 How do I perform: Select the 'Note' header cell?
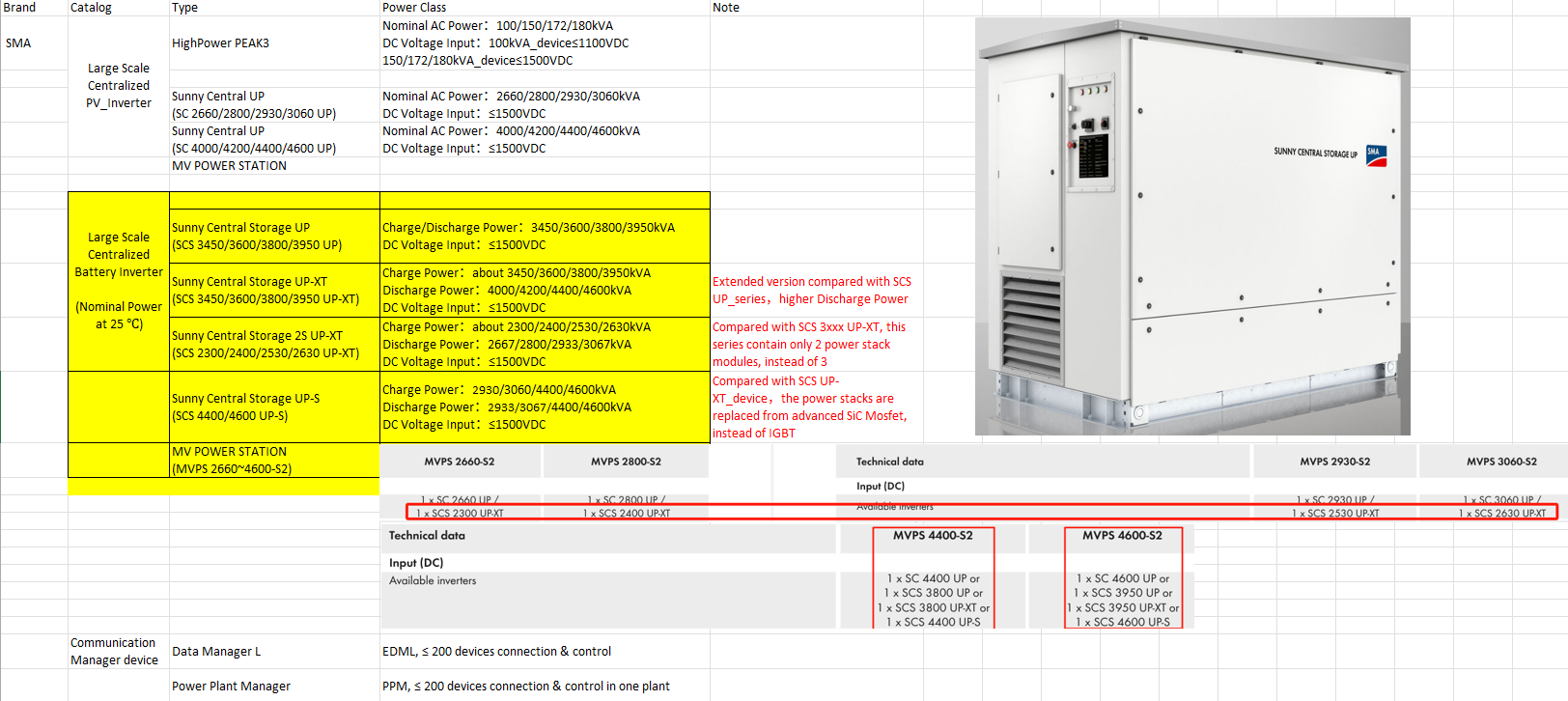click(x=726, y=8)
